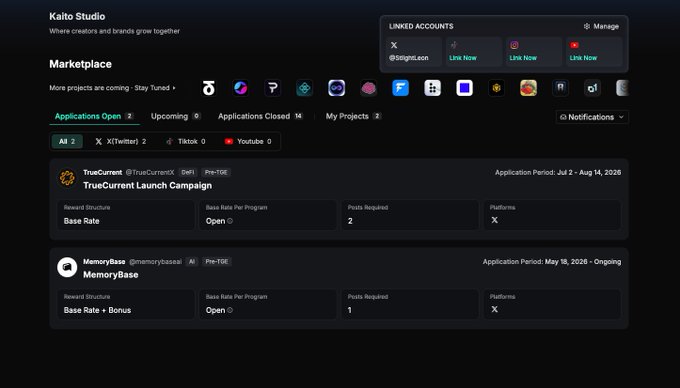Open the white P-shaped project icon
Screen dimensions: 680x388
tap(273, 88)
